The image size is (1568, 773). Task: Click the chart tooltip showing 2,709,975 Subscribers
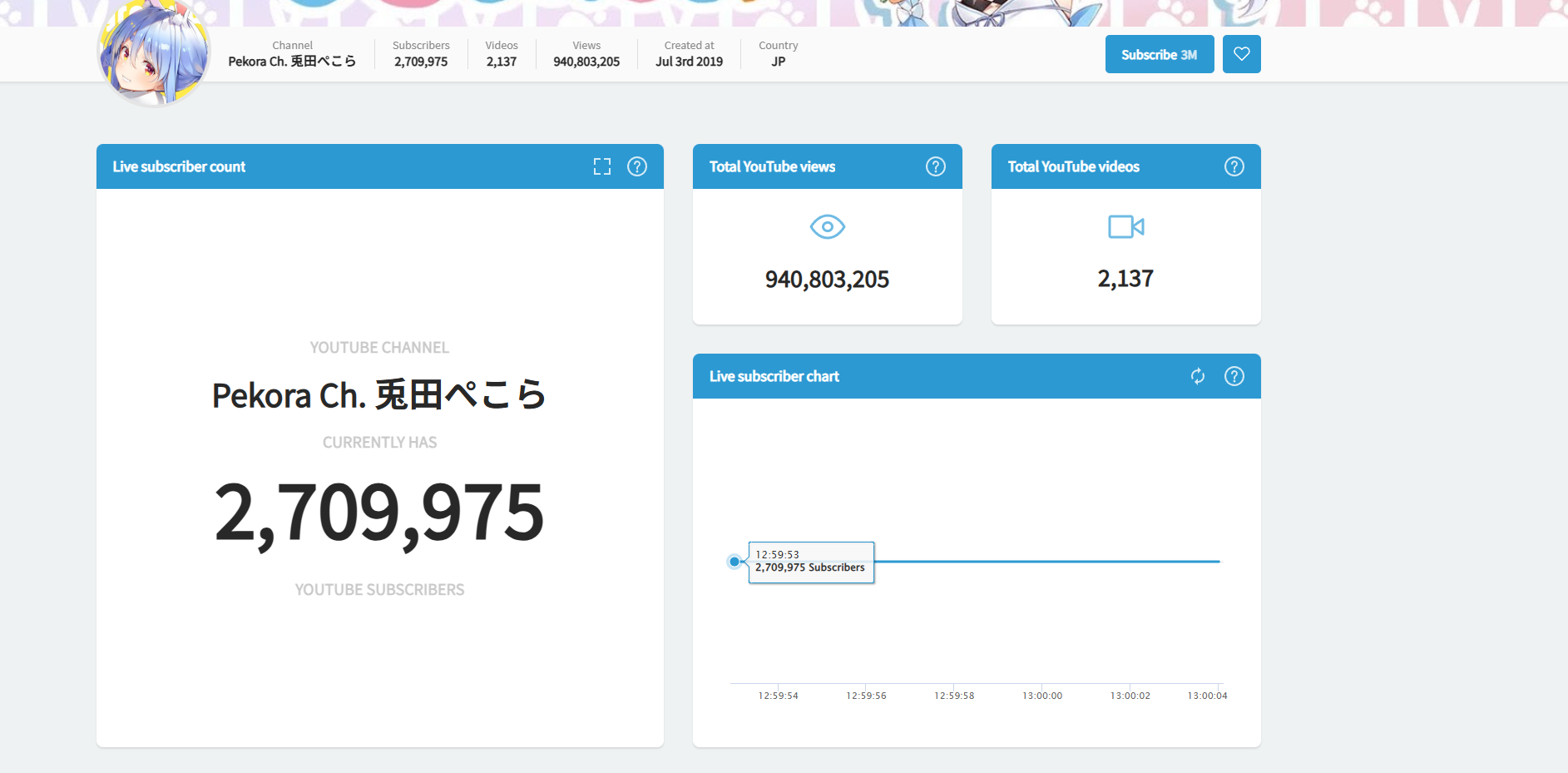811,562
